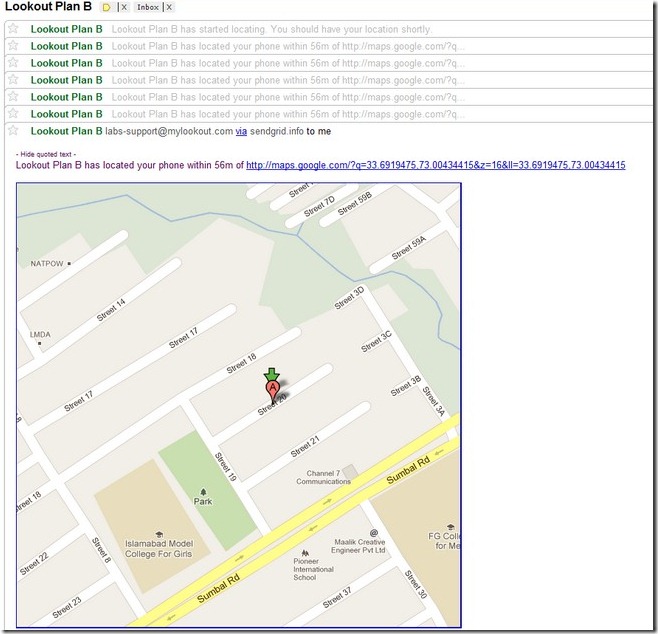Click the 'Street 37' label on the map

(x=337, y=597)
